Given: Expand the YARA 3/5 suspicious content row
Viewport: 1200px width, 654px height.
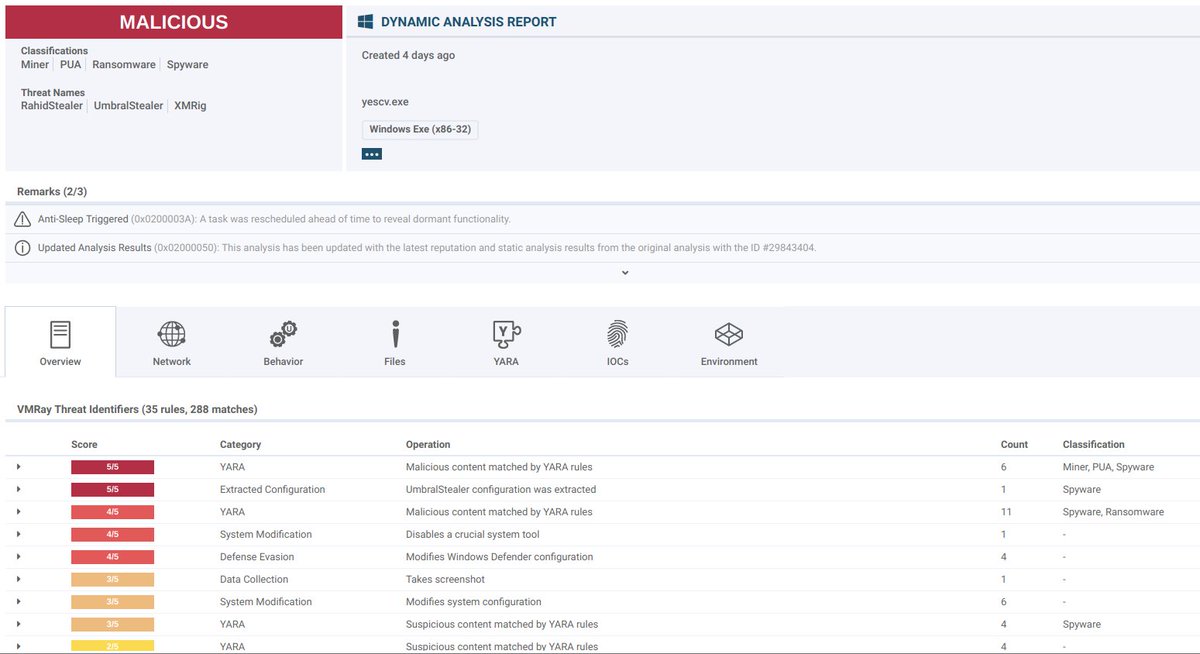Looking at the screenshot, I should point(18,624).
